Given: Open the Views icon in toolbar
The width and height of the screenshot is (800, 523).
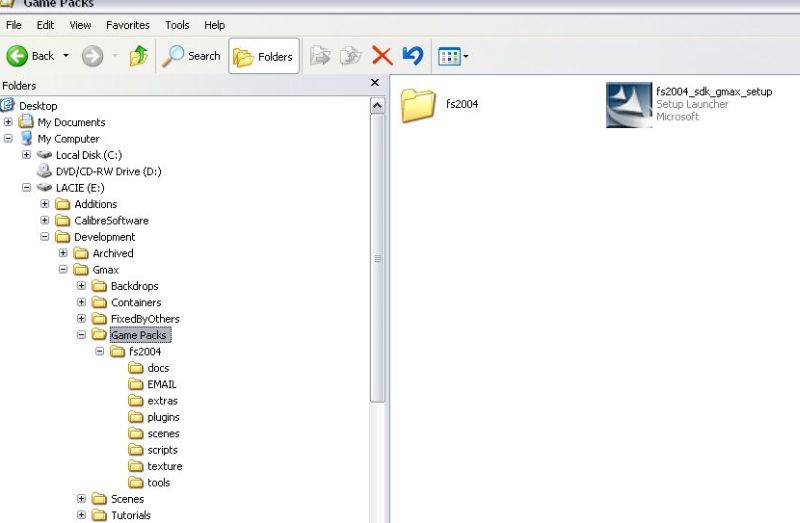Looking at the screenshot, I should pyautogui.click(x=449, y=56).
